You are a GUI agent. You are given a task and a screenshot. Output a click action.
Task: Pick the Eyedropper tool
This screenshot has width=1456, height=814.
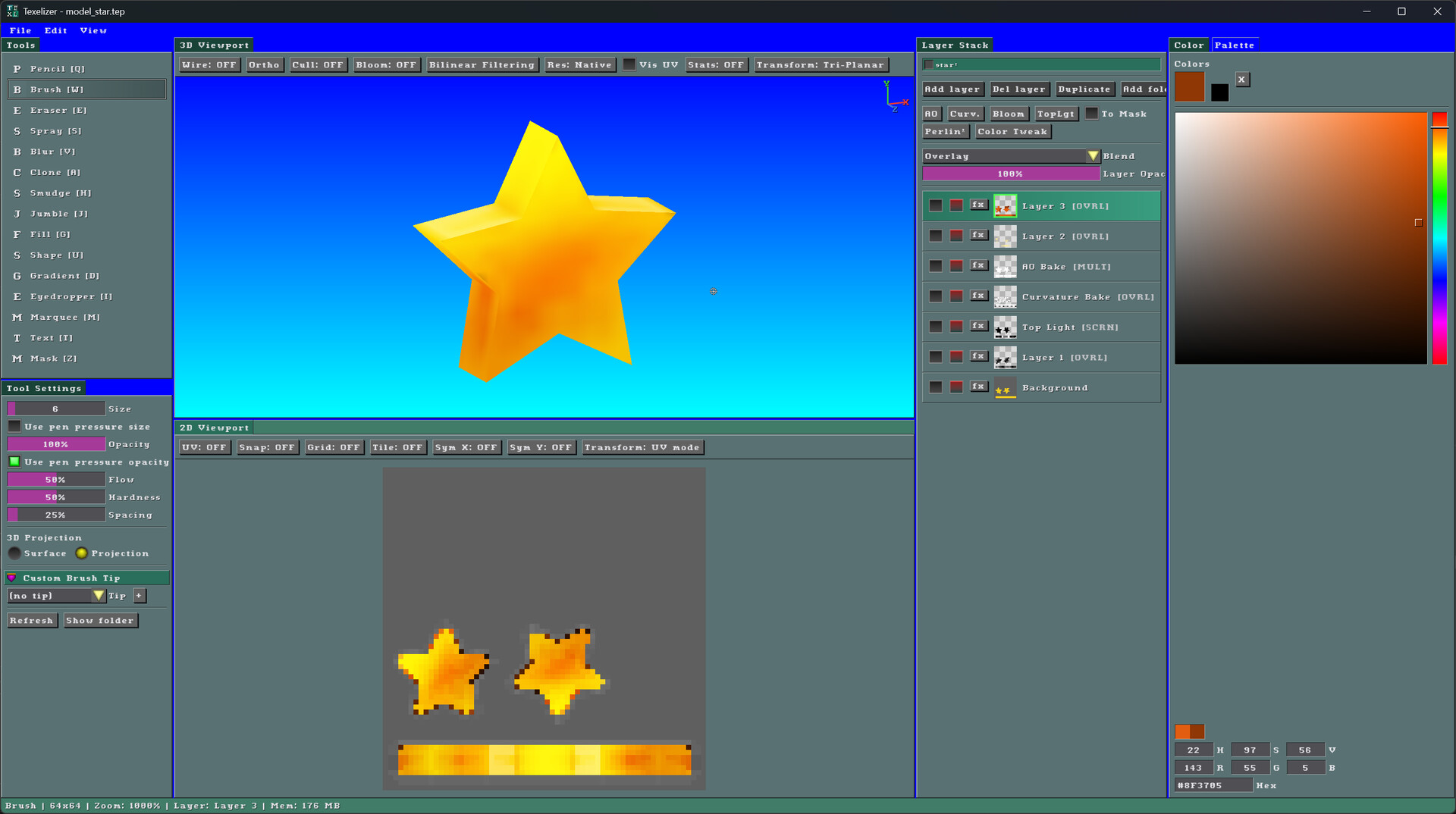(x=86, y=297)
